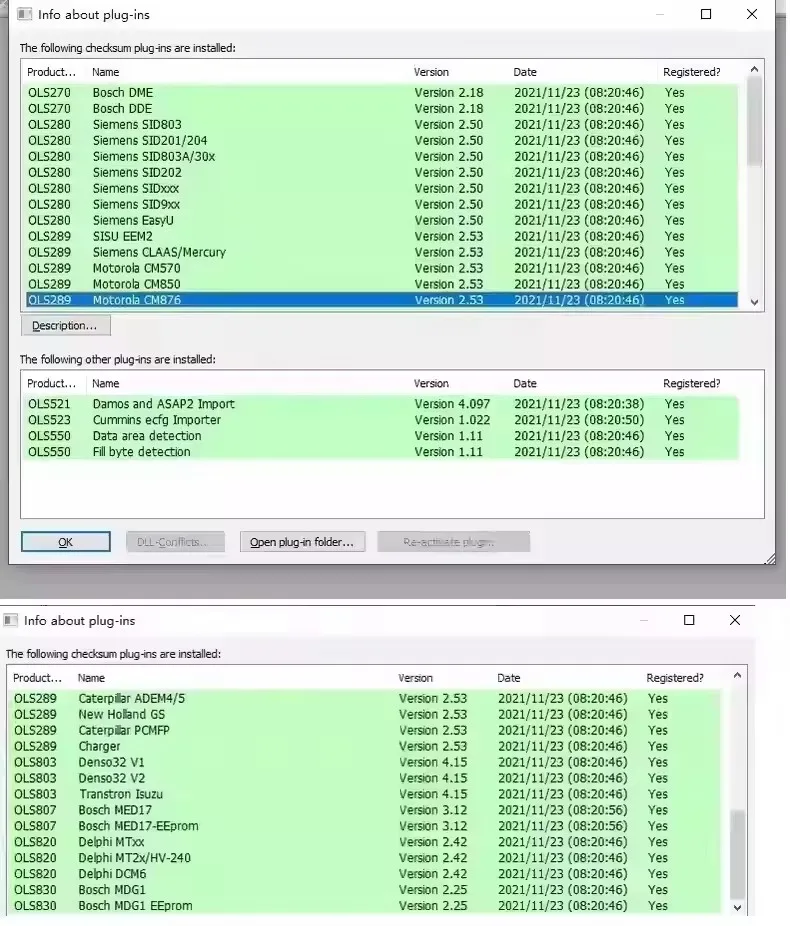The width and height of the screenshot is (790, 926).
Task: Click the upper window's title bar icon
Action: 24,14
